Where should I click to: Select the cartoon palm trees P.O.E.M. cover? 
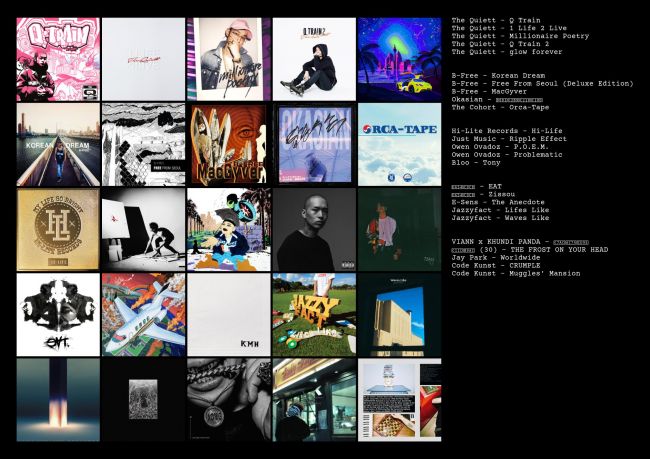pyautogui.click(x=229, y=230)
